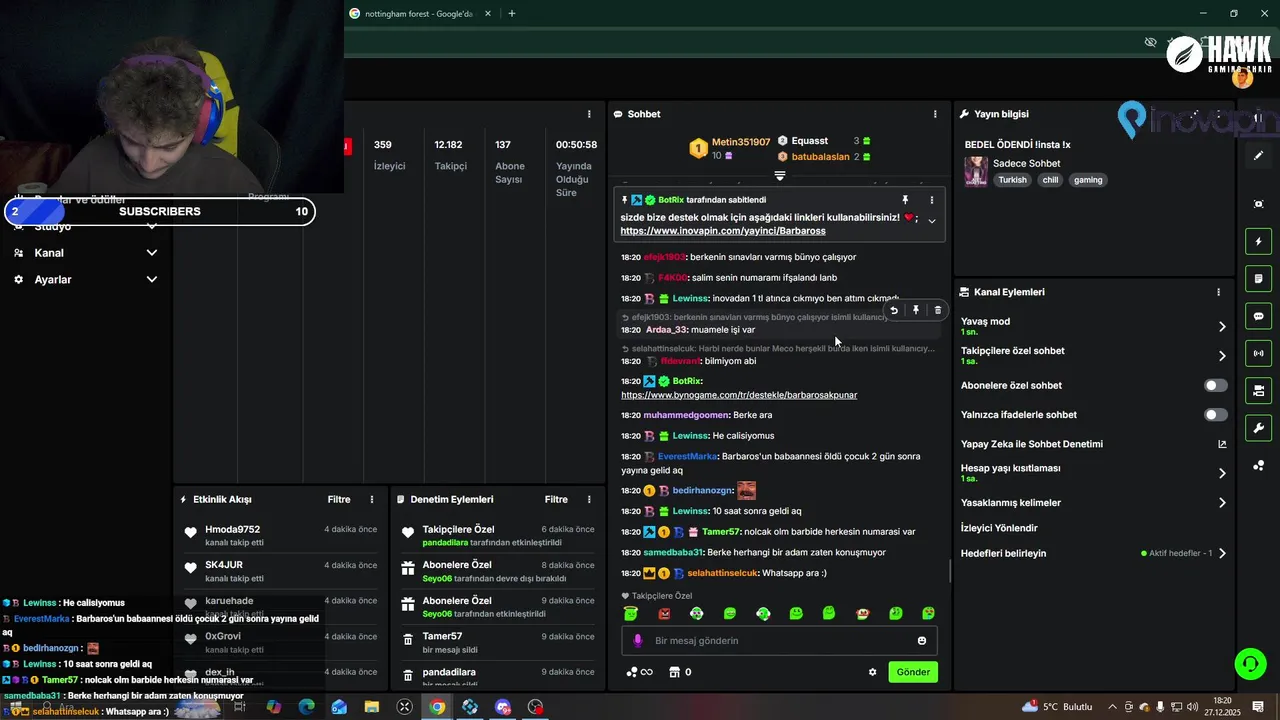Click the clip capture icon in right sidebar
Image resolution: width=1280 pixels, height=720 pixels.
click(1258, 204)
